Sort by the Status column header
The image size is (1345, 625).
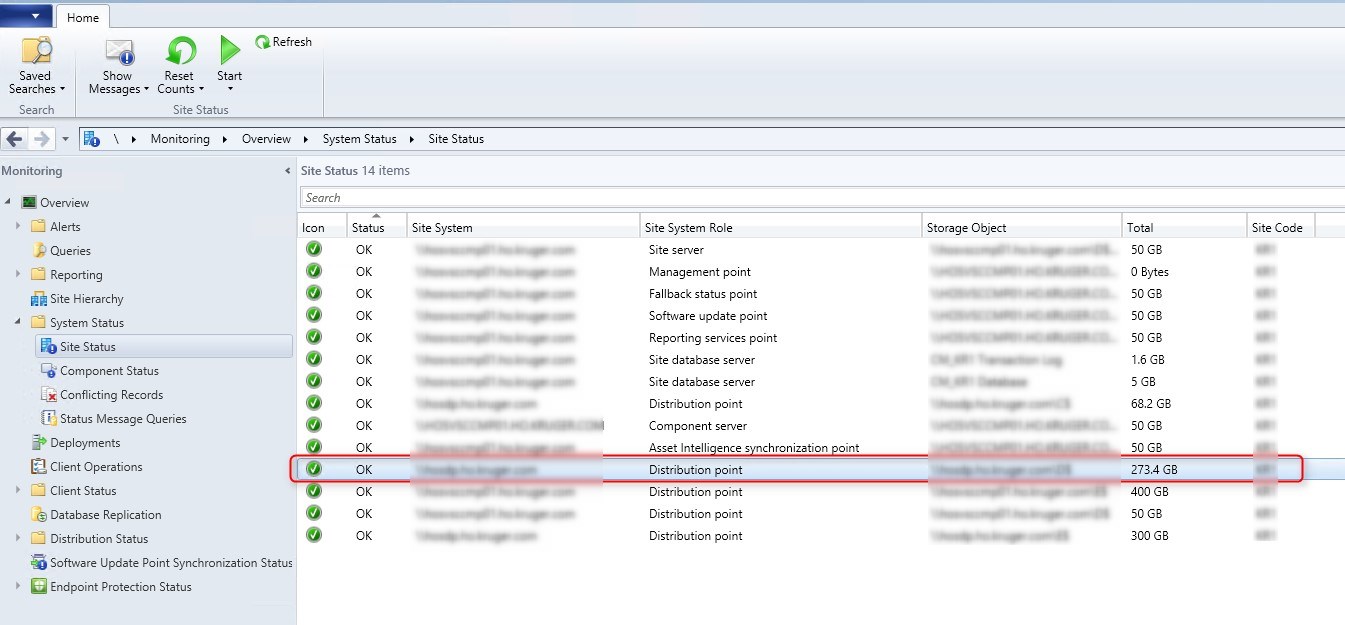tap(377, 227)
